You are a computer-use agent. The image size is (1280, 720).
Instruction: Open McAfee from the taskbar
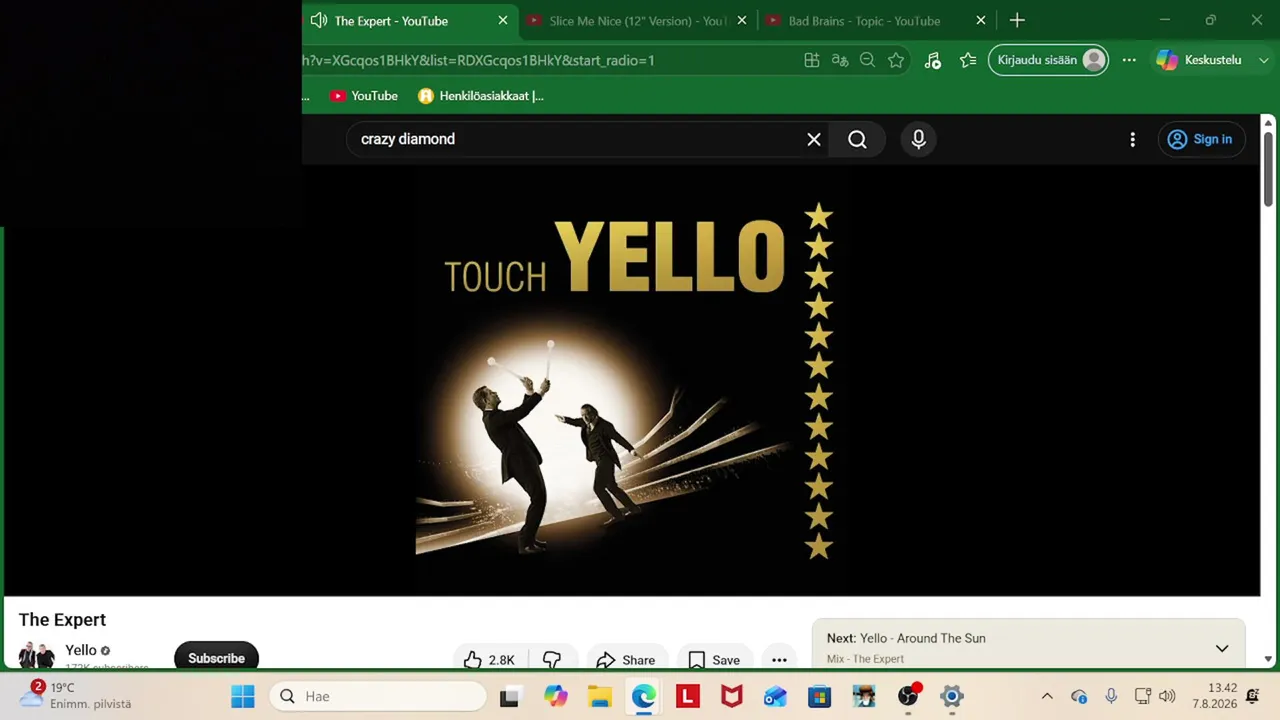tap(731, 696)
